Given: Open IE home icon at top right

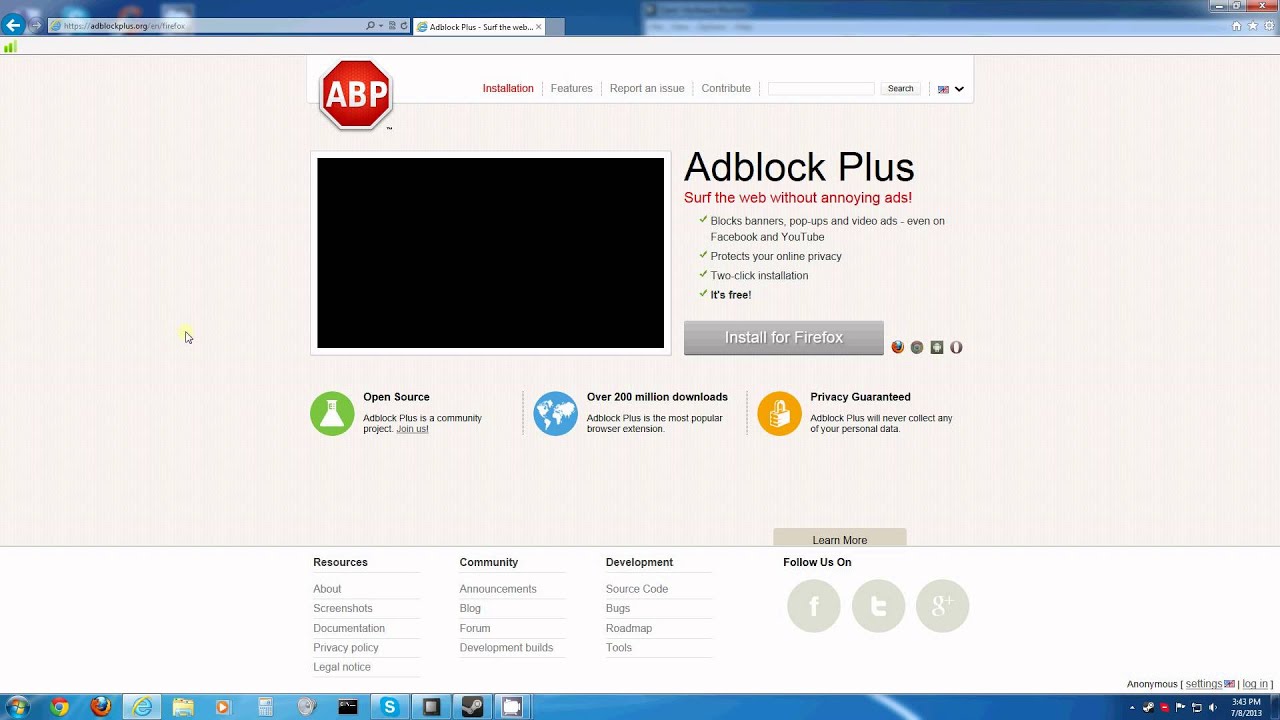Looking at the screenshot, I should tap(1237, 26).
